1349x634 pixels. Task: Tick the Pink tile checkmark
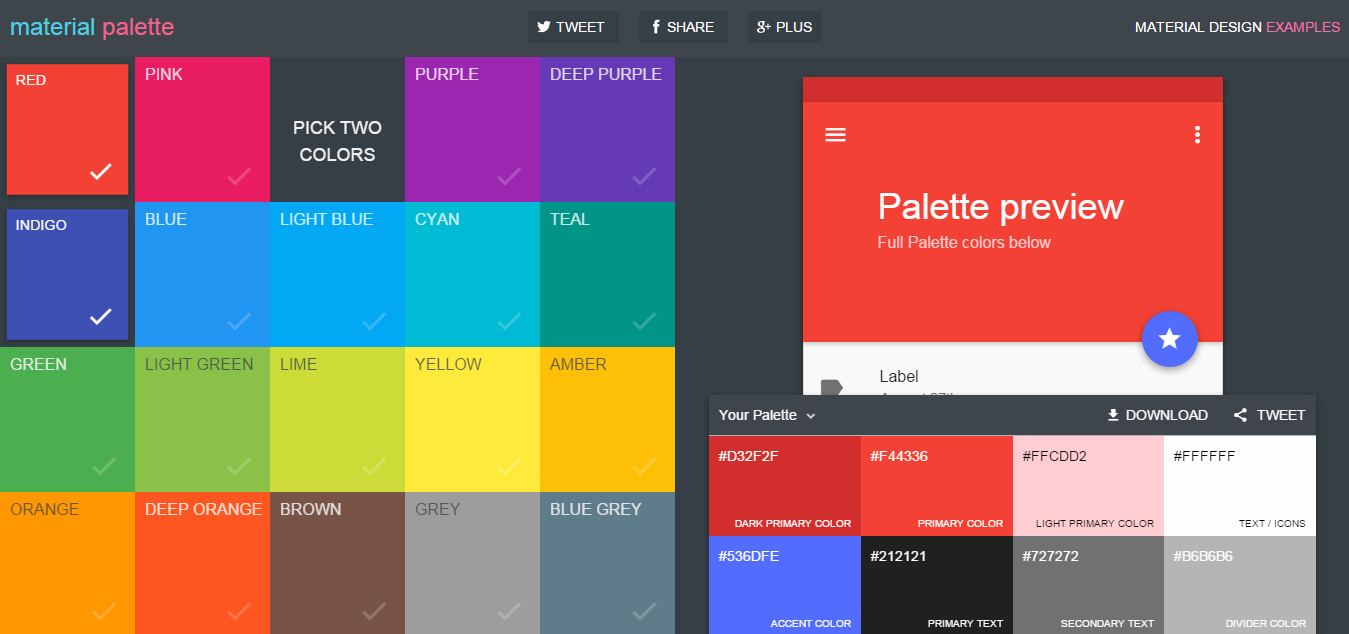[x=239, y=177]
